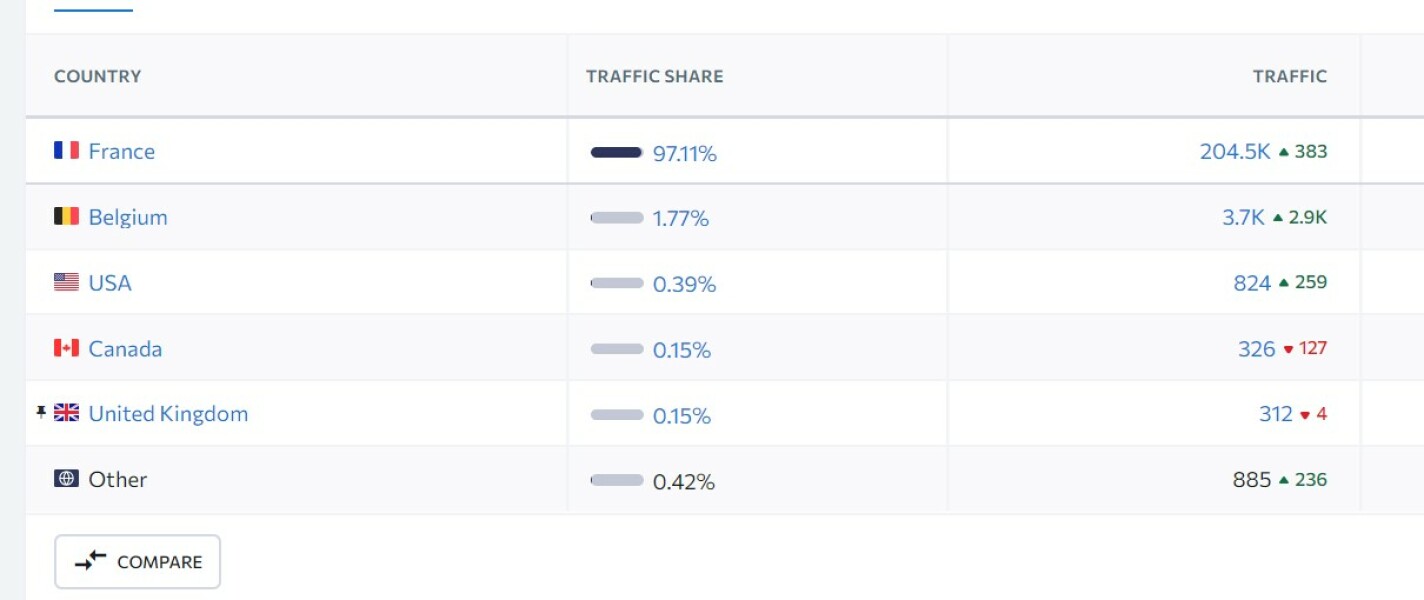
Task: Click the United Kingdom flag icon
Action: click(66, 413)
